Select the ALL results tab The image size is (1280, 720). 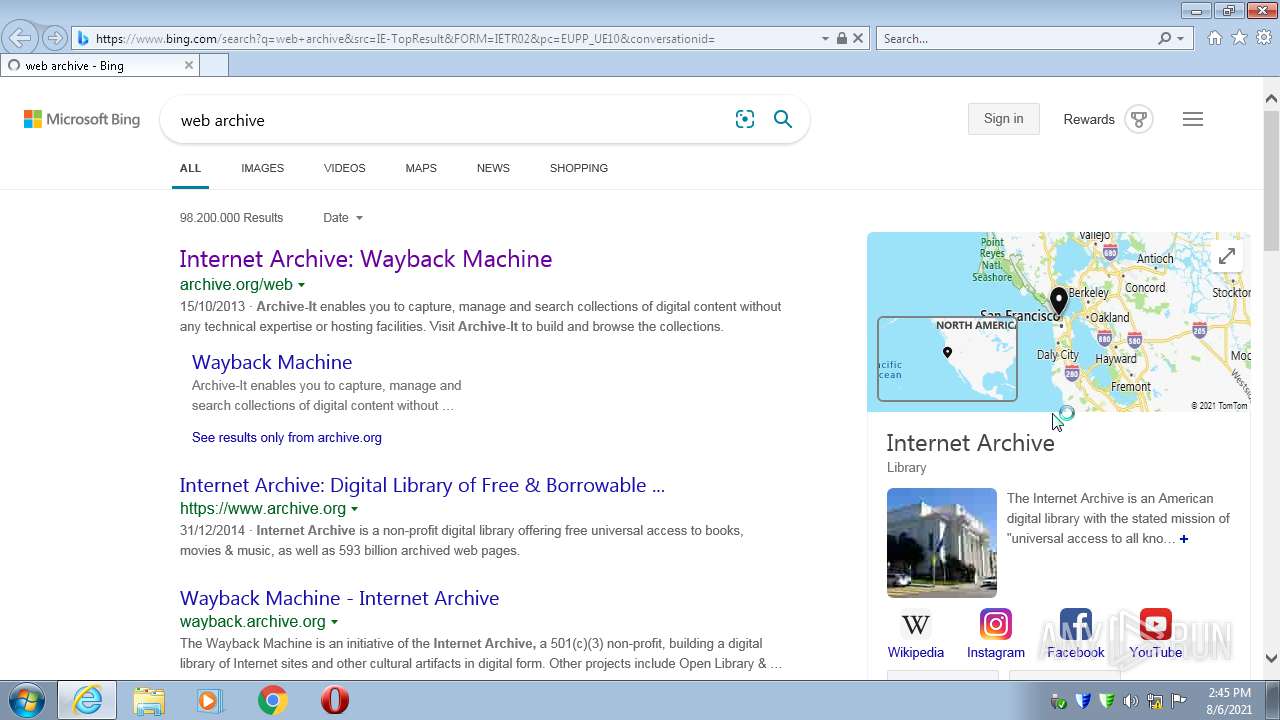(190, 168)
